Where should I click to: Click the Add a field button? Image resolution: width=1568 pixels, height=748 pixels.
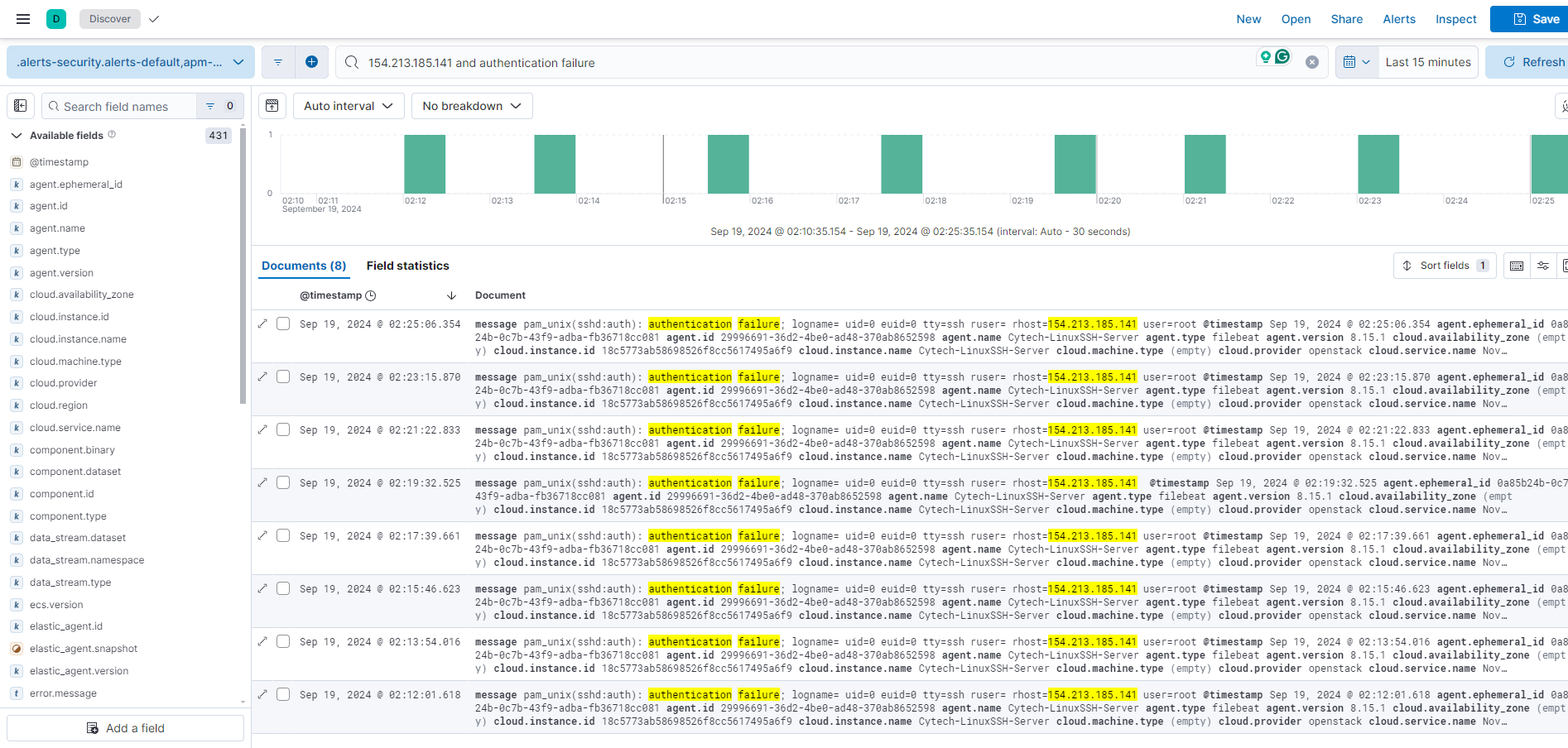[126, 728]
